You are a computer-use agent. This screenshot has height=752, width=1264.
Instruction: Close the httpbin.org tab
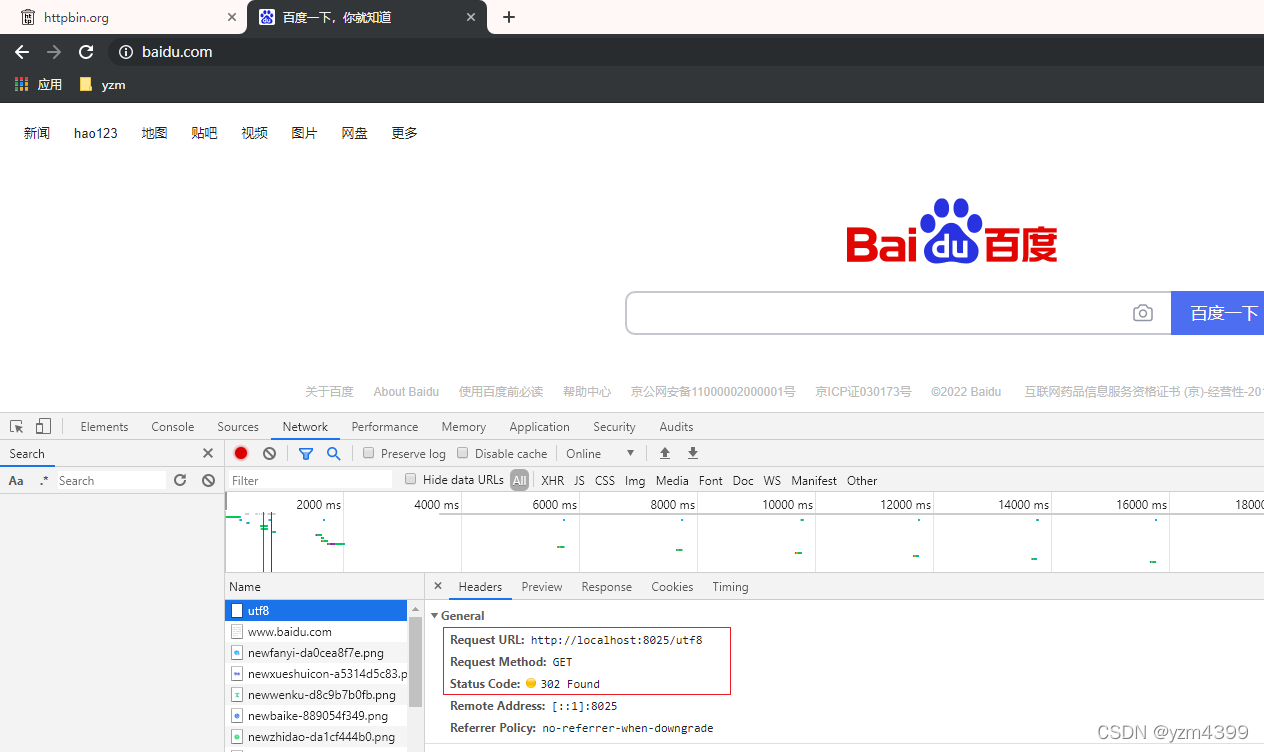[x=232, y=17]
